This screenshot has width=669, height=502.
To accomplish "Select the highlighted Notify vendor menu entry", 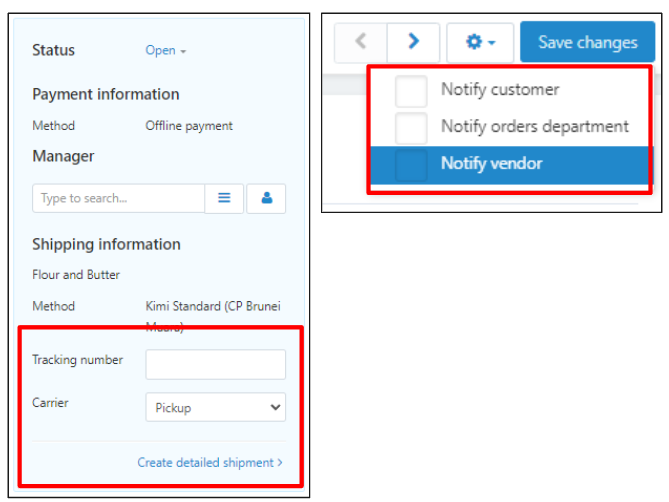I will click(x=490, y=164).
